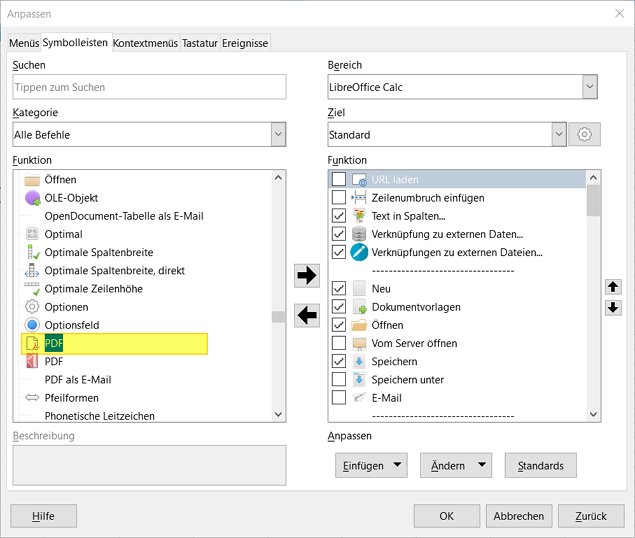Switch to the Kontextmenüs tab

coord(145,43)
